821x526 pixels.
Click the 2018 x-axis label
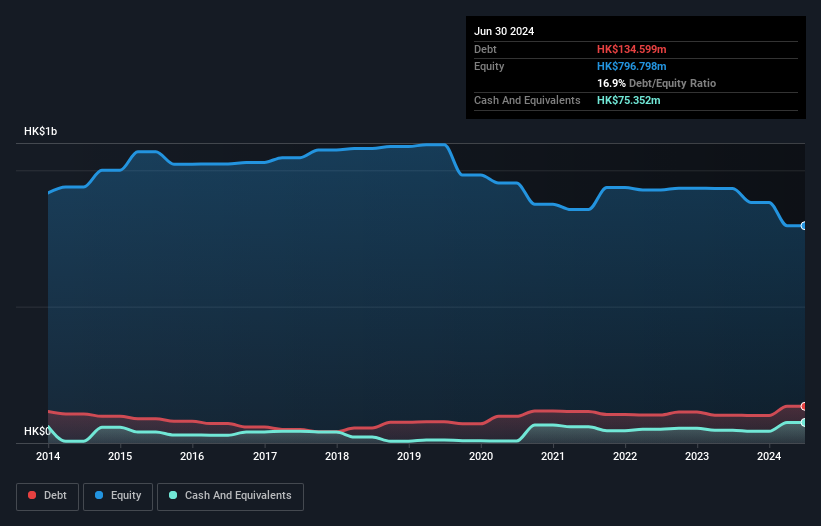click(x=337, y=456)
